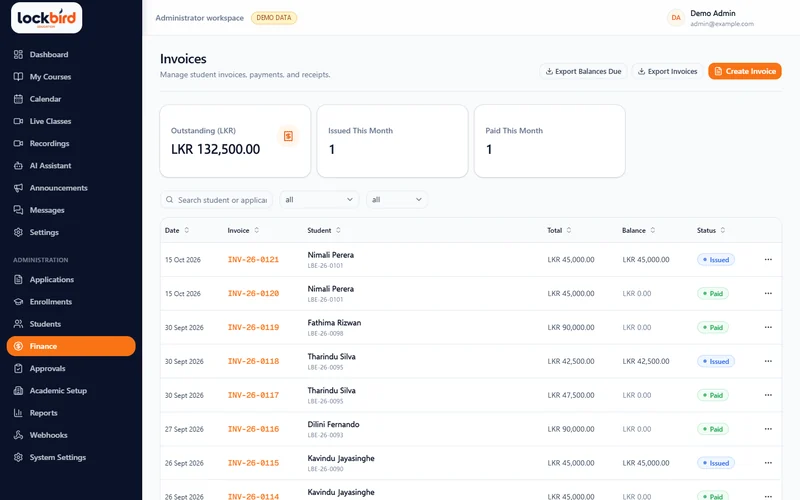
Task: Open AI Assistant robot icon
Action: [x=18, y=165]
